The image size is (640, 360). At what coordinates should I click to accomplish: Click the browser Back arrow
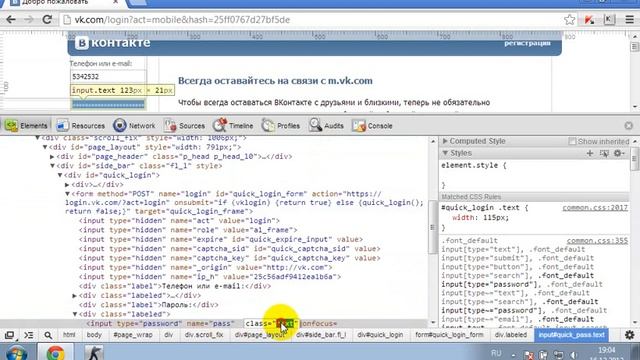[x=11, y=20]
